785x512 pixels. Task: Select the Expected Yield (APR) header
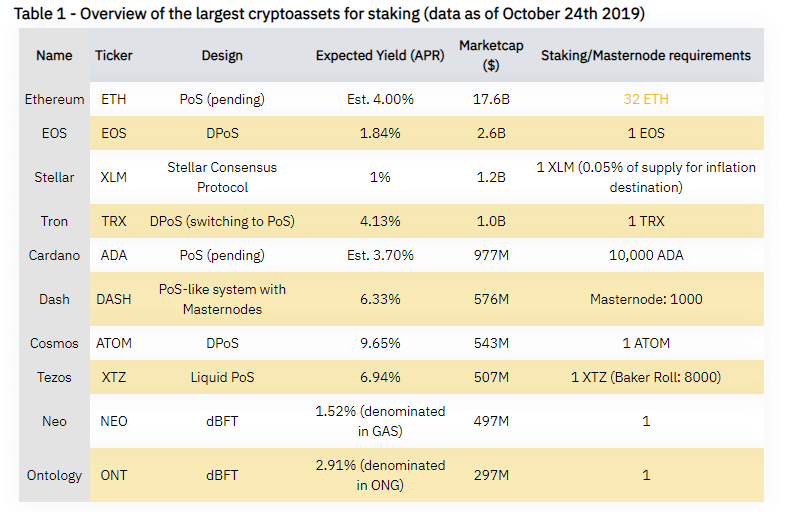pyautogui.click(x=380, y=55)
